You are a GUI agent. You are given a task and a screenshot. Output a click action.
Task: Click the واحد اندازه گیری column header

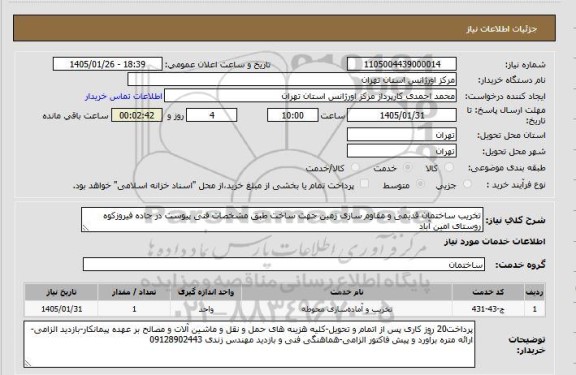tap(206, 292)
